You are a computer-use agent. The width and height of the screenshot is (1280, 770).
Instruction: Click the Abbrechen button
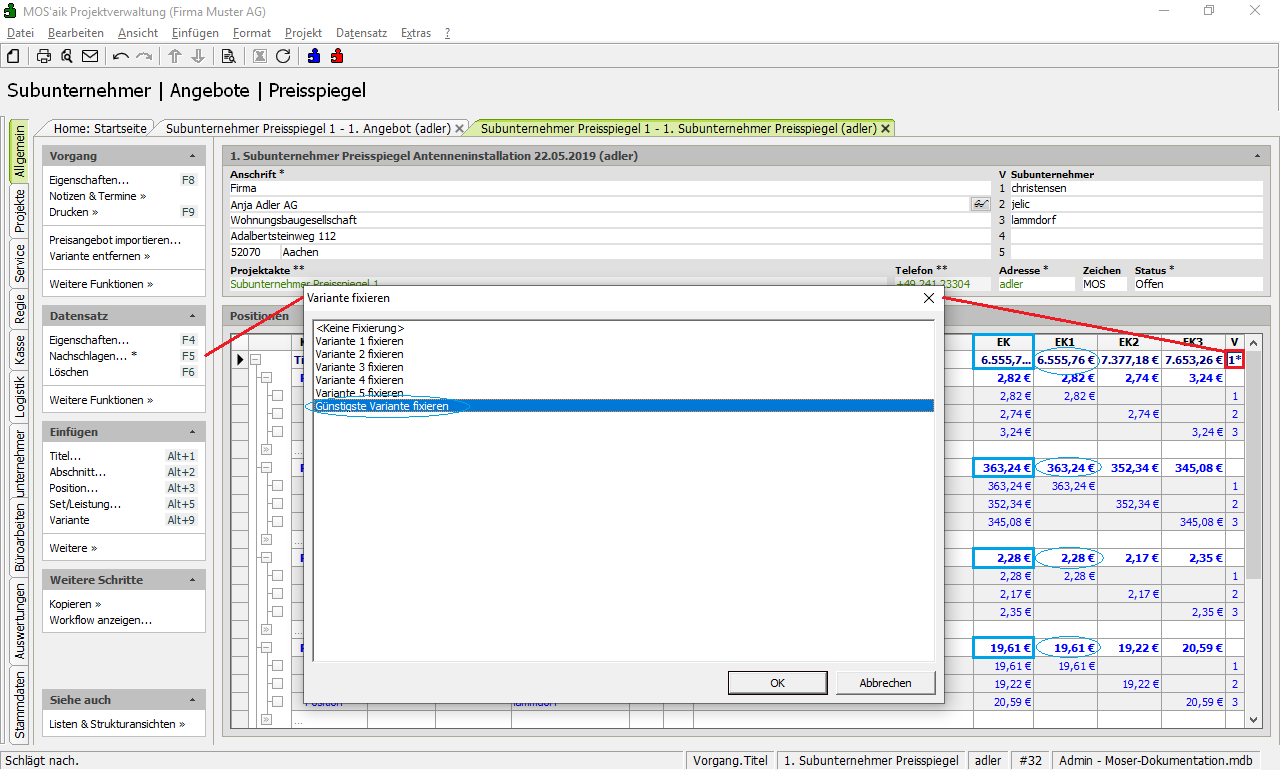coord(885,683)
